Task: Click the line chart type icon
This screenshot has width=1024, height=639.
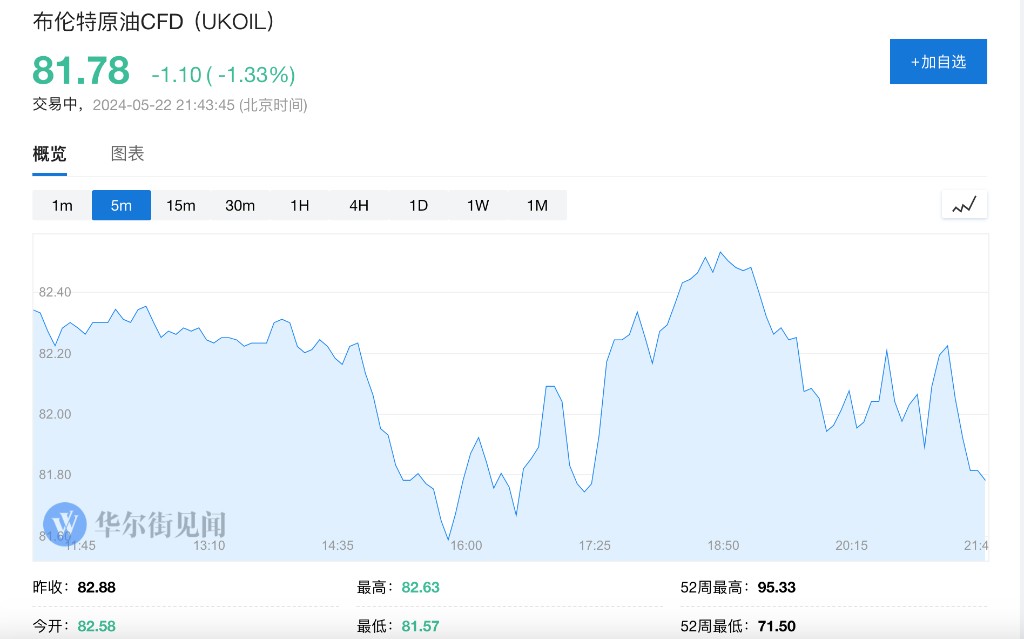Action: click(x=964, y=205)
